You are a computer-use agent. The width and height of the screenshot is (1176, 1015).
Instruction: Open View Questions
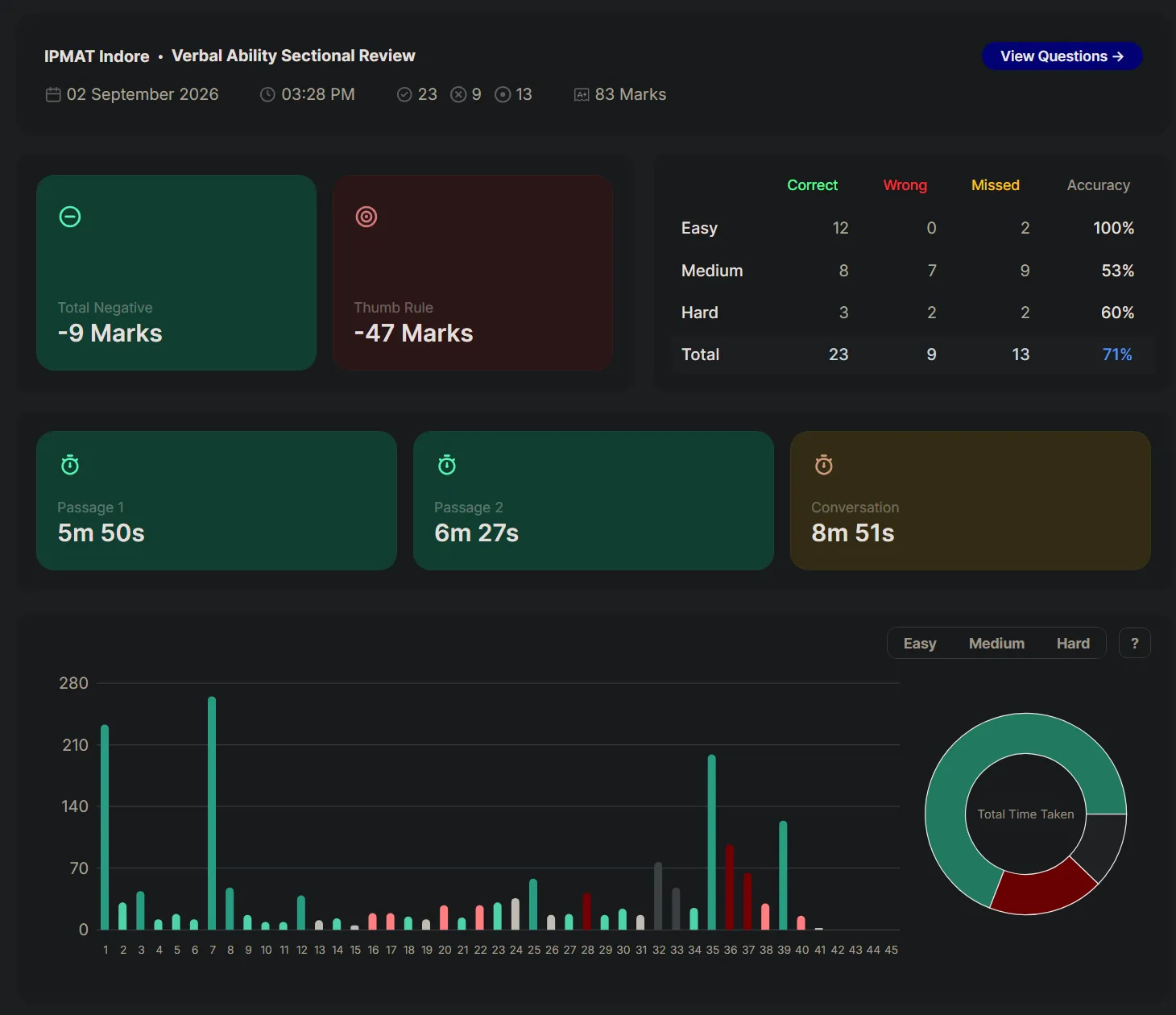coord(1062,56)
